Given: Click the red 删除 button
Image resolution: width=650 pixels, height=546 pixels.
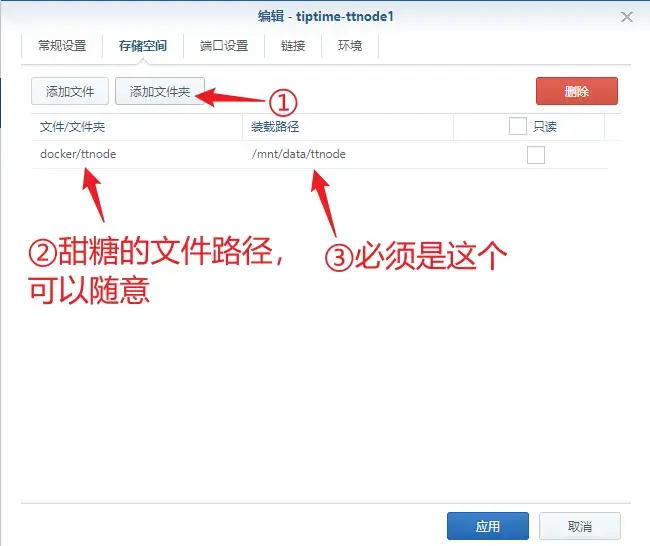Looking at the screenshot, I should pyautogui.click(x=577, y=91).
